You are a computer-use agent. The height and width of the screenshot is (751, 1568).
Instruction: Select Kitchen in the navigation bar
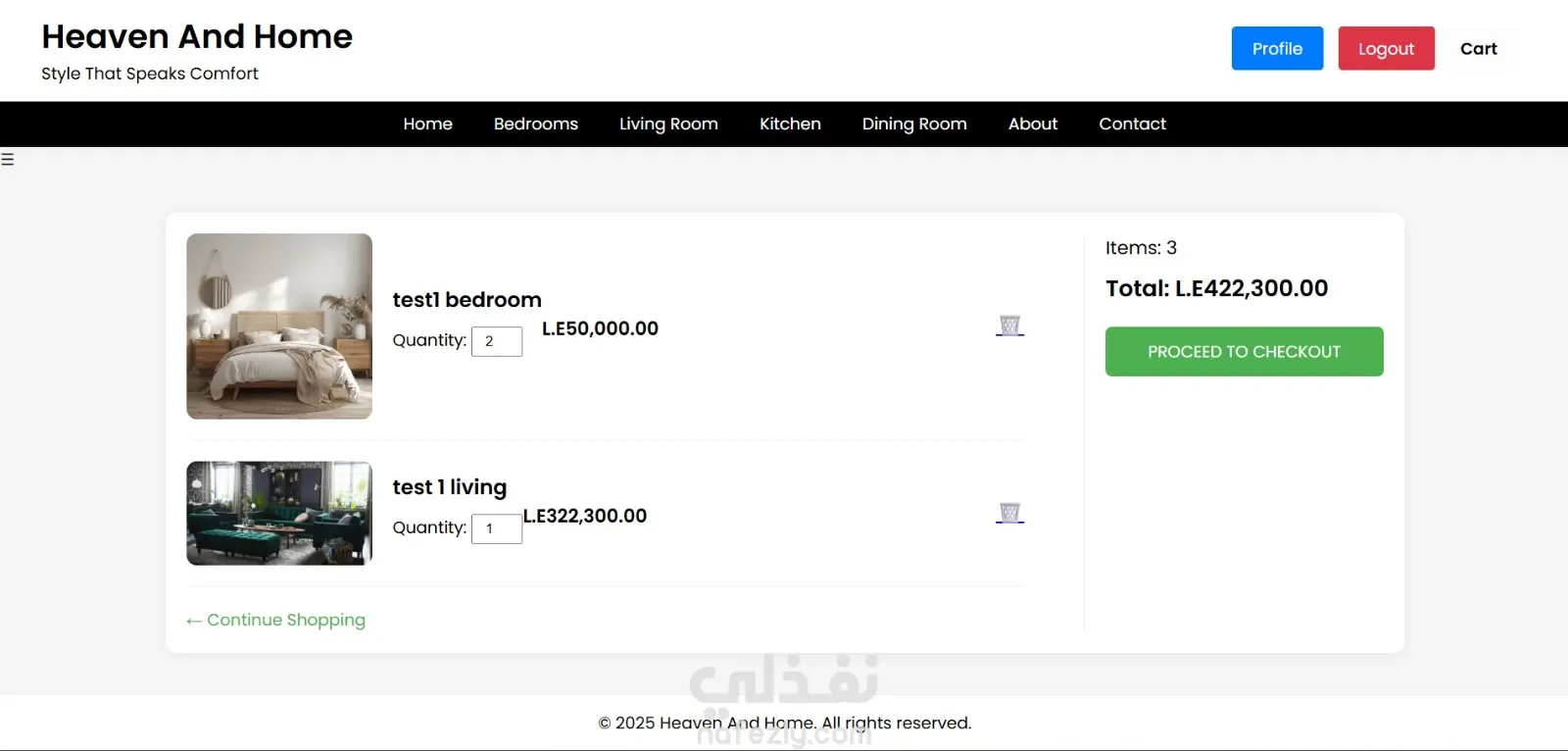coord(790,125)
